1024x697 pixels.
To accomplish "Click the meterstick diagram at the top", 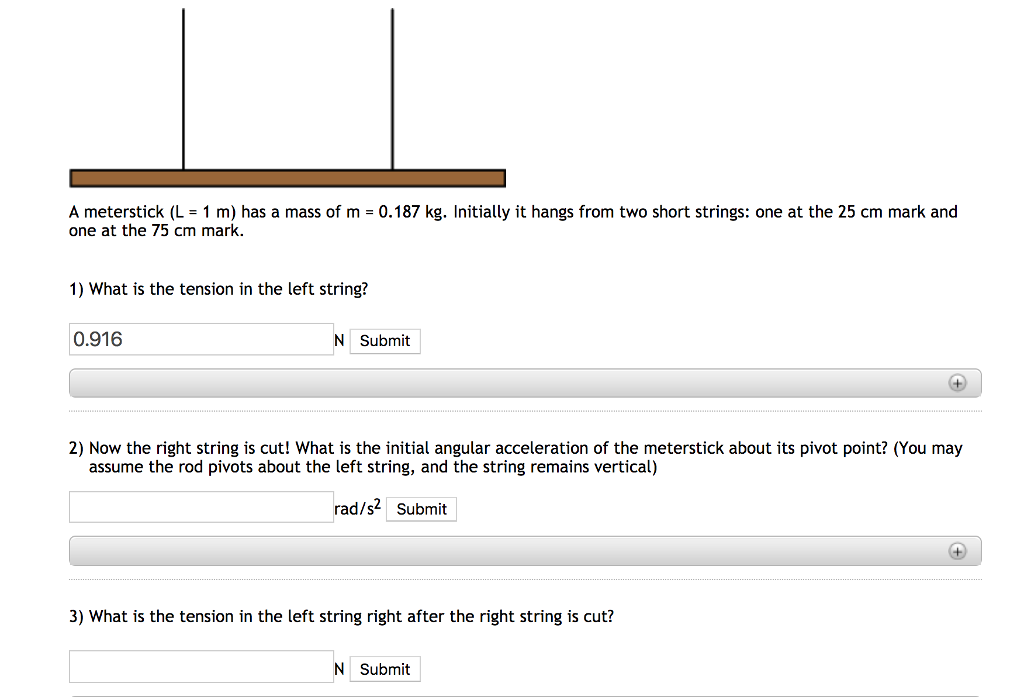I will click(286, 176).
